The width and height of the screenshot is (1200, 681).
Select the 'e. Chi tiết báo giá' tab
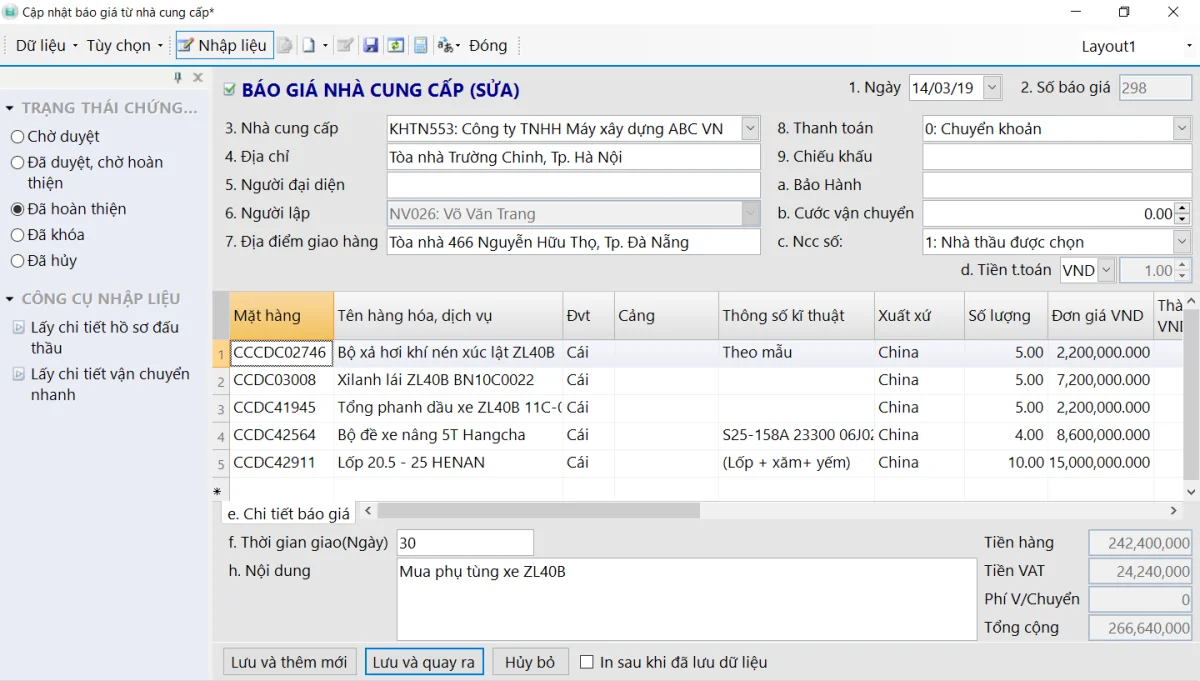(x=288, y=513)
